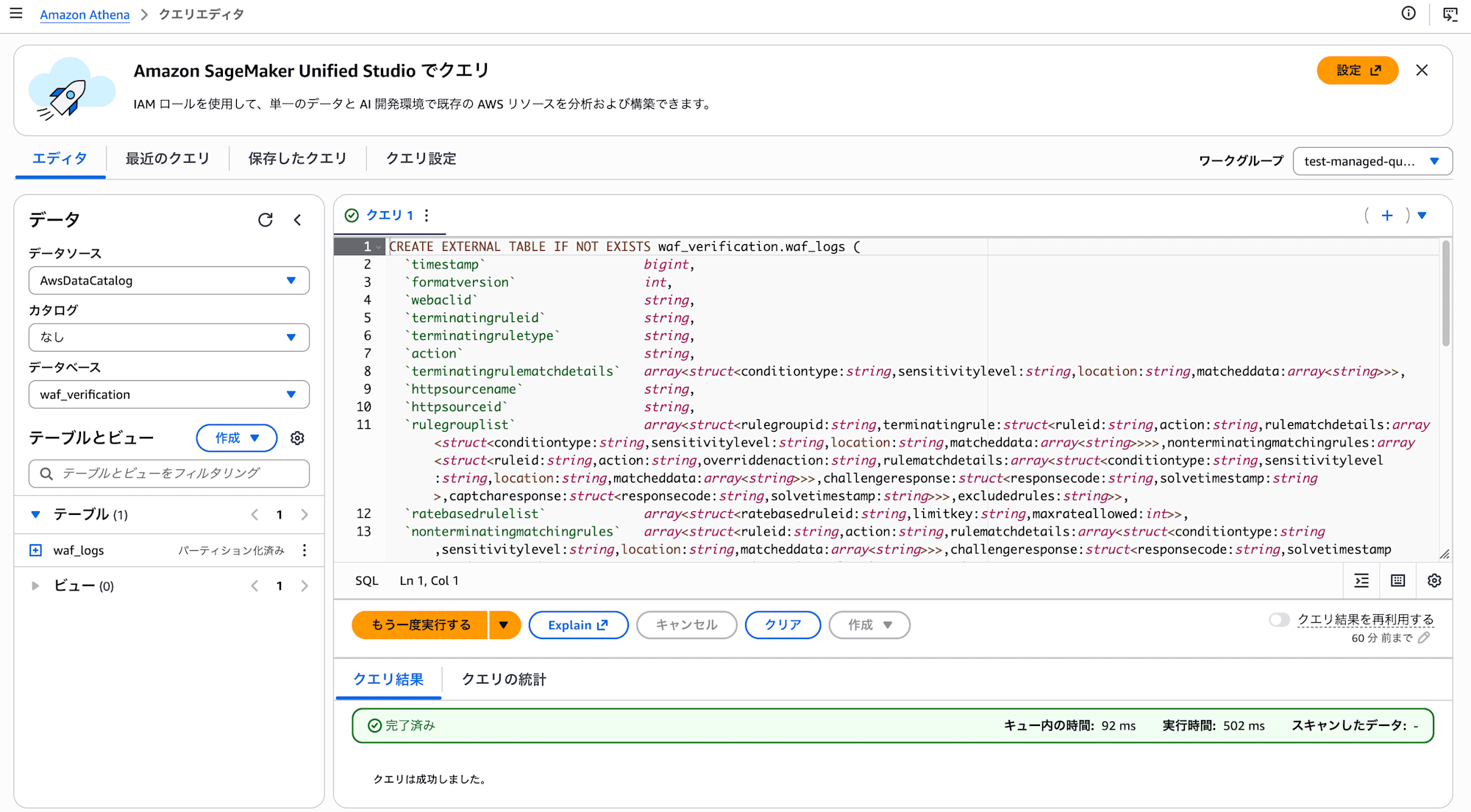This screenshot has height=812, width=1471.
Task: Switch to the クエリ設定 tab
Action: tap(421, 158)
